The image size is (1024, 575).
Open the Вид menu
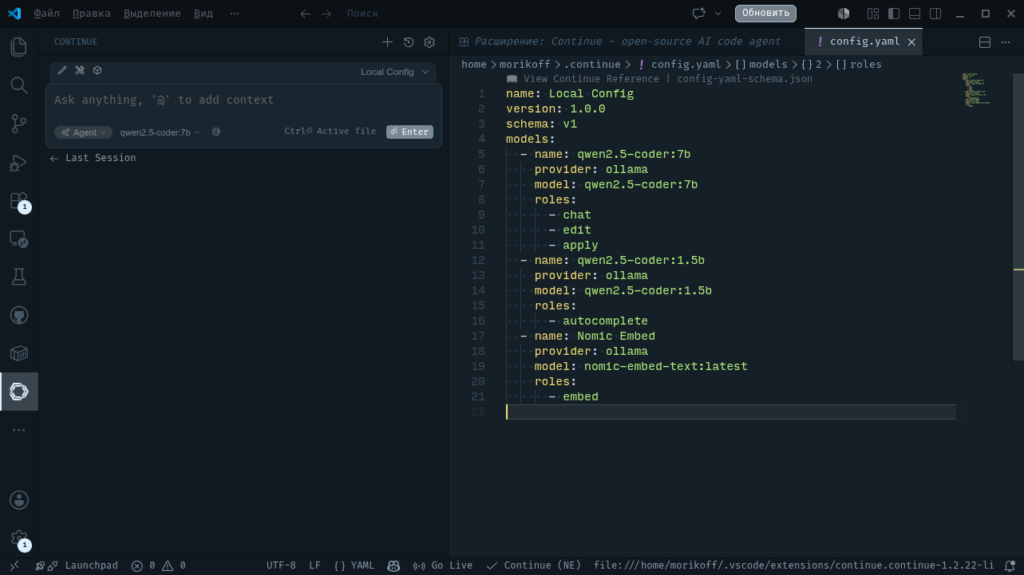click(203, 13)
